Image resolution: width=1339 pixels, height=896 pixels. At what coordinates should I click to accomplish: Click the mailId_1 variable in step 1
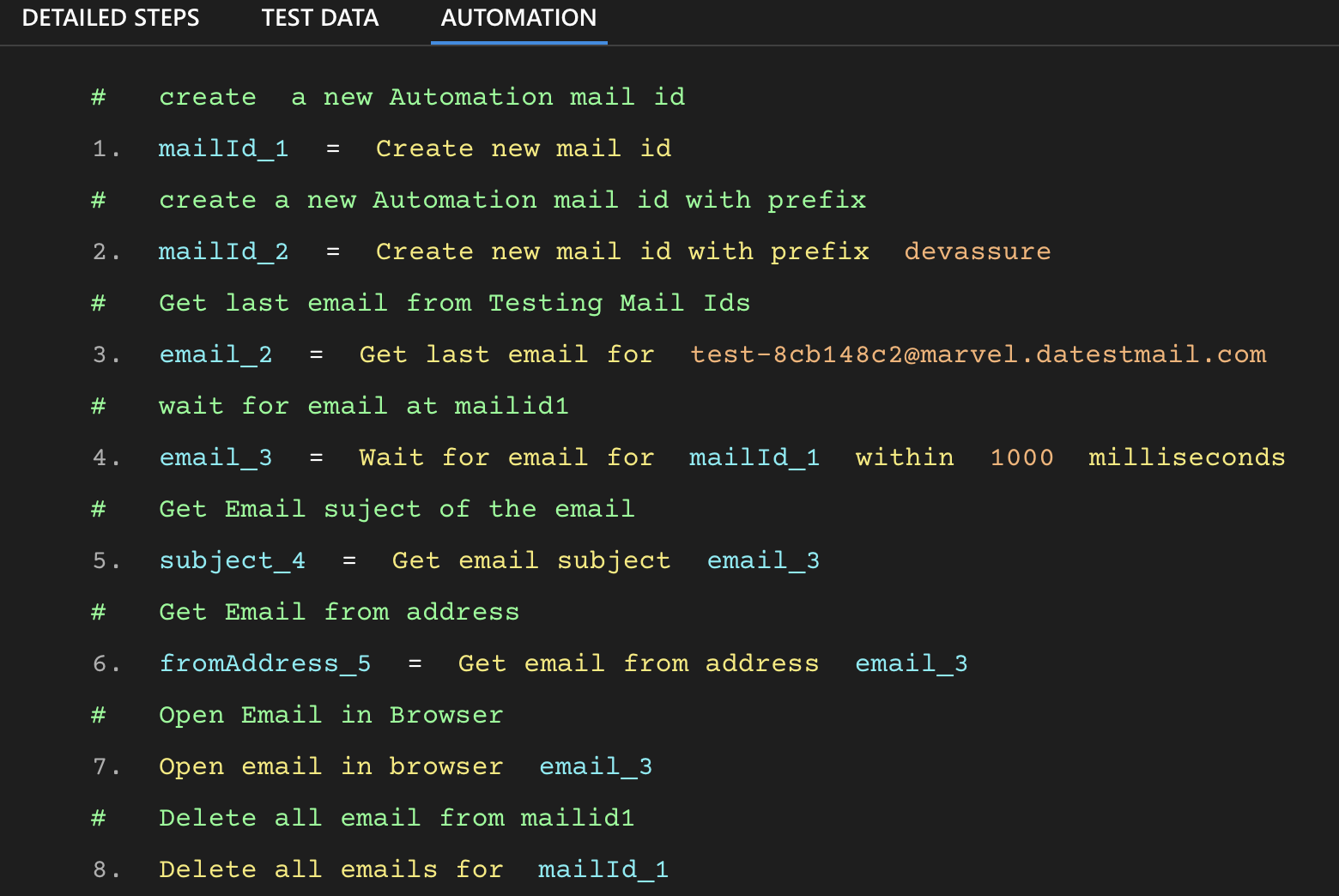pyautogui.click(x=223, y=148)
